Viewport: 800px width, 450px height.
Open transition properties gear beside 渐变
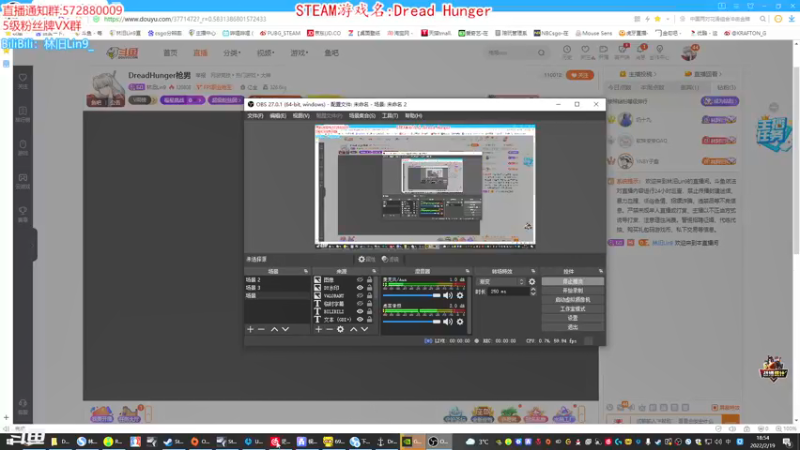(532, 282)
